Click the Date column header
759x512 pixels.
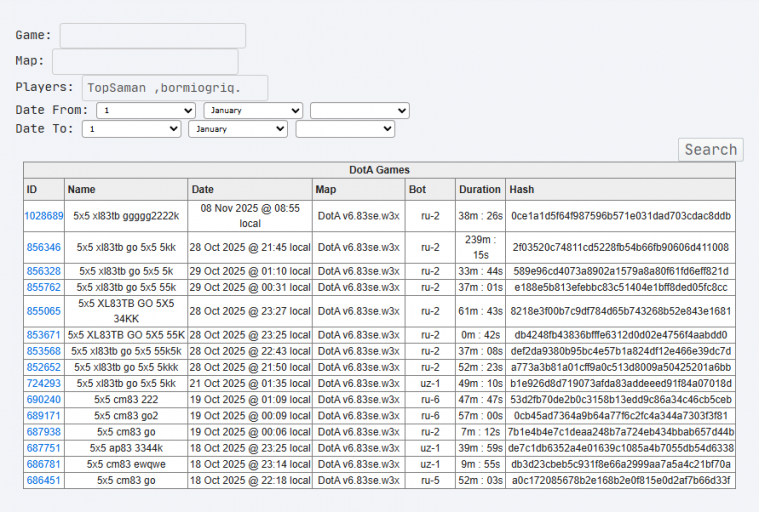point(250,189)
